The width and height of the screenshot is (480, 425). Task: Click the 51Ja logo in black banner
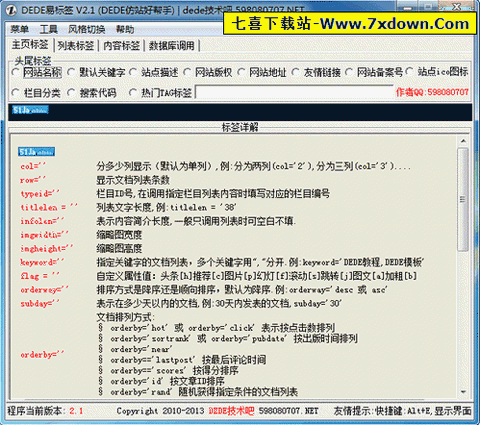coord(30,110)
